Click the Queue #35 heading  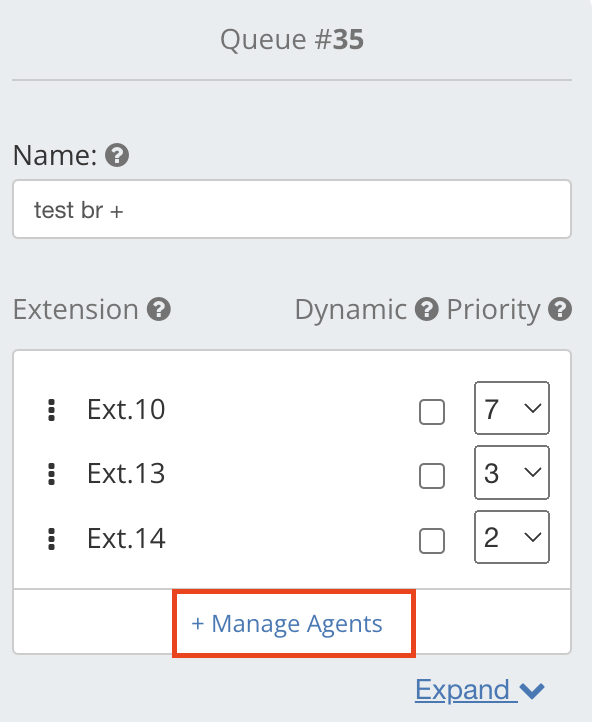tap(292, 39)
